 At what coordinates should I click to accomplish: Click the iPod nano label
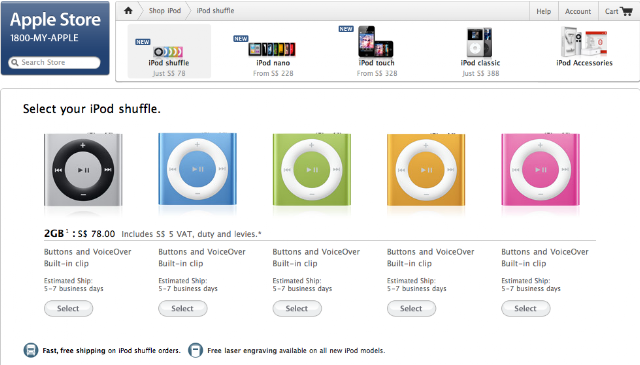tap(273, 63)
